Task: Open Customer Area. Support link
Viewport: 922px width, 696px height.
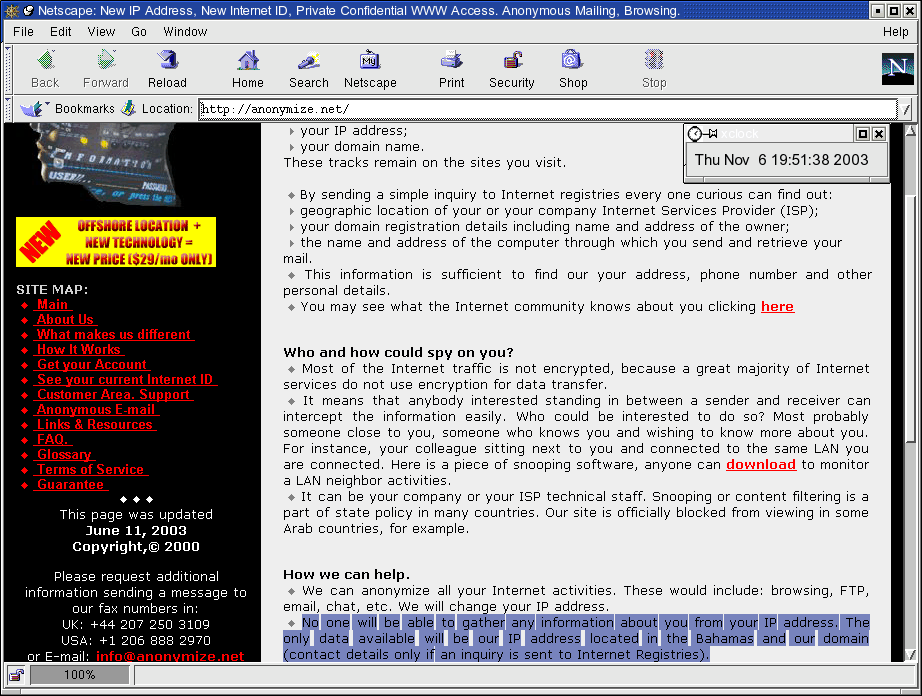Action: pyautogui.click(x=113, y=394)
